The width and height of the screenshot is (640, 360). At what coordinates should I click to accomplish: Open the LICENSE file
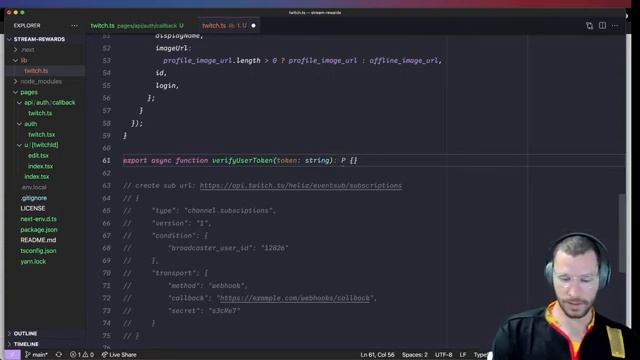(33, 209)
